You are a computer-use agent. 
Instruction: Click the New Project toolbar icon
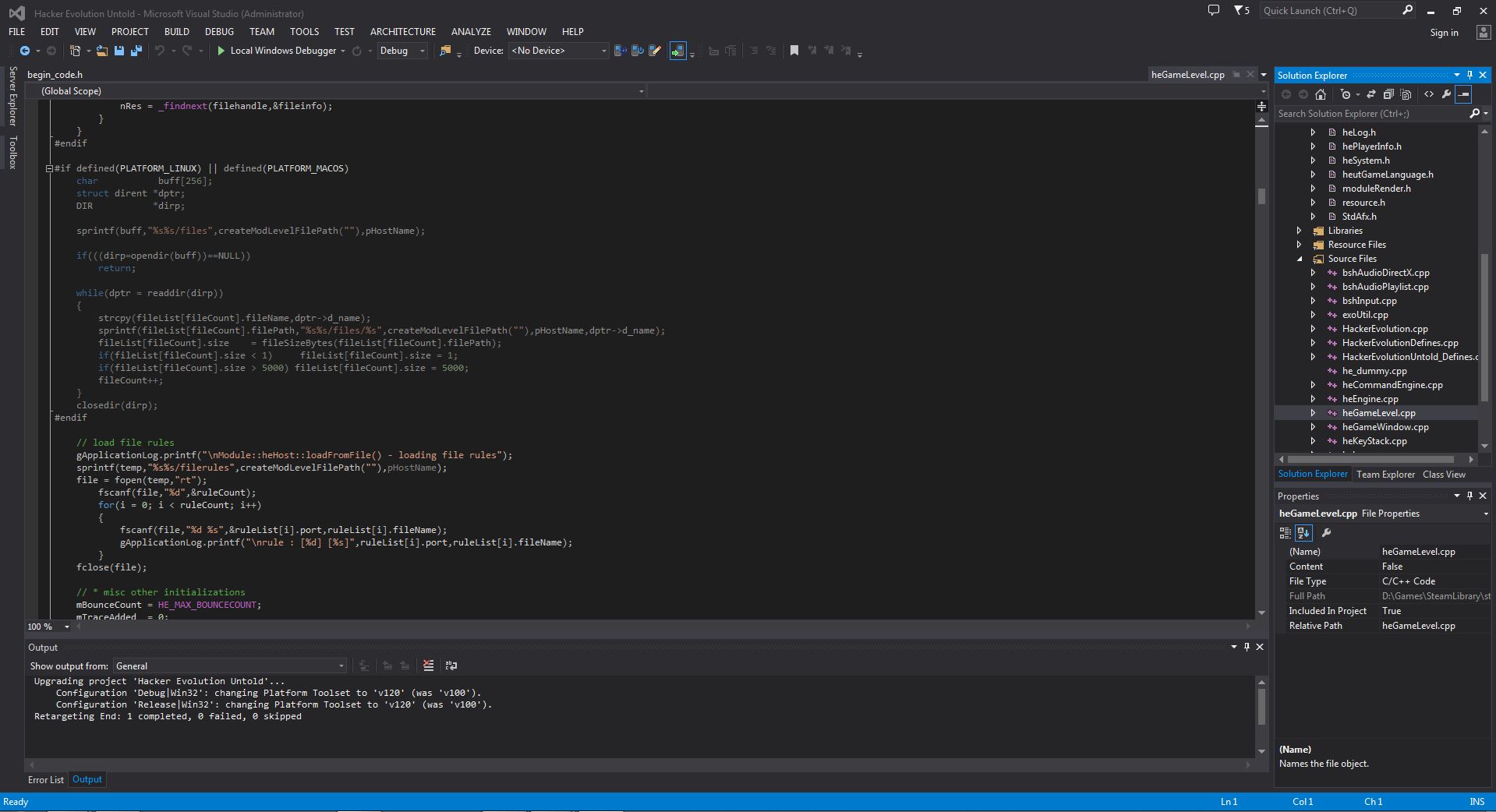(x=76, y=51)
